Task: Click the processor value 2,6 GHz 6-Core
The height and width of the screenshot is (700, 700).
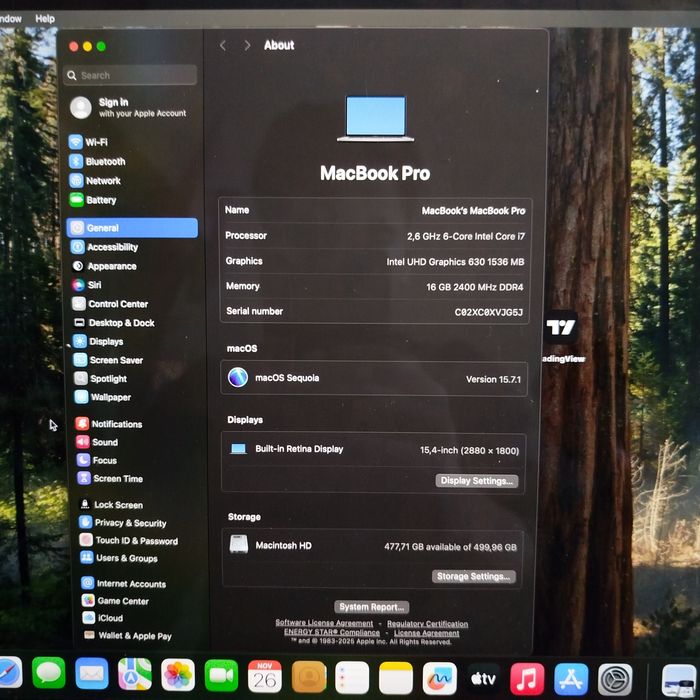Action: pyautogui.click(x=466, y=236)
